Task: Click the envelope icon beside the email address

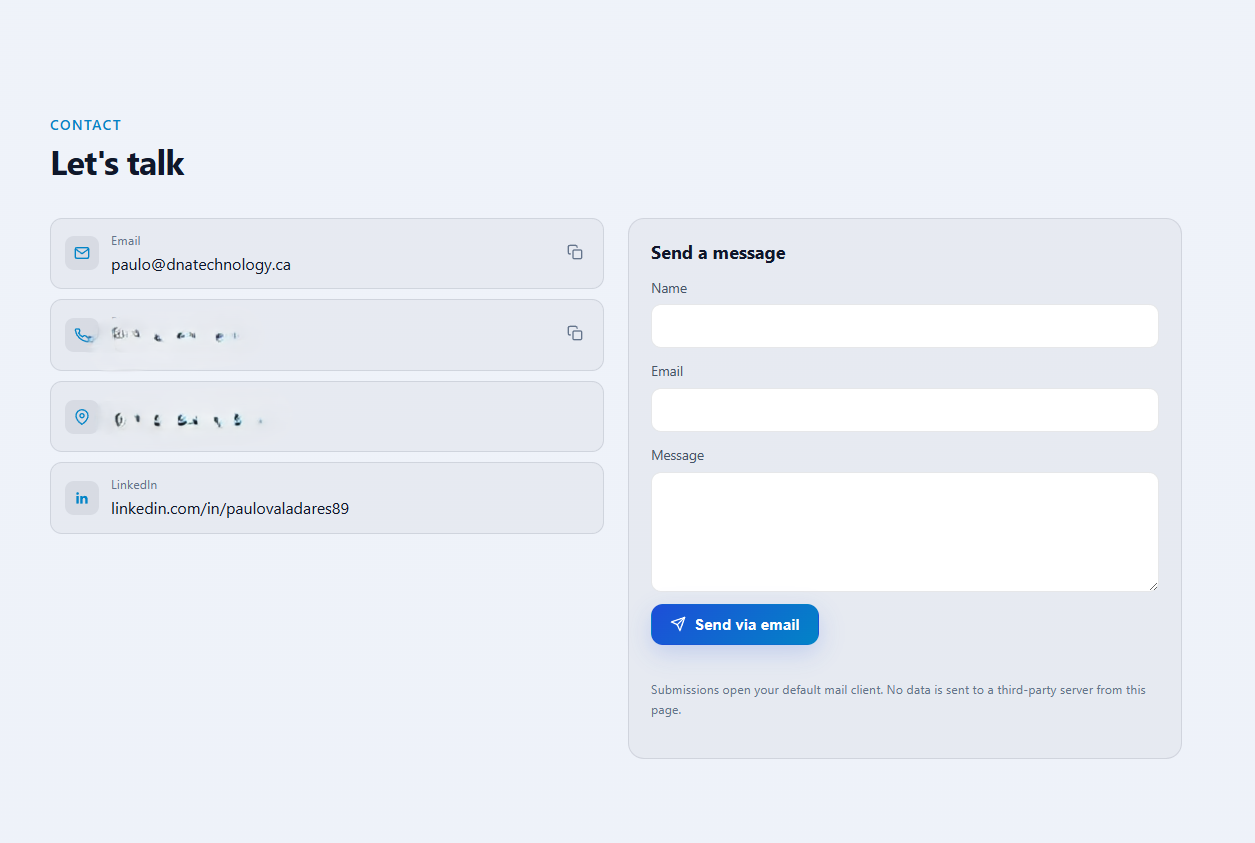Action: pyautogui.click(x=82, y=253)
